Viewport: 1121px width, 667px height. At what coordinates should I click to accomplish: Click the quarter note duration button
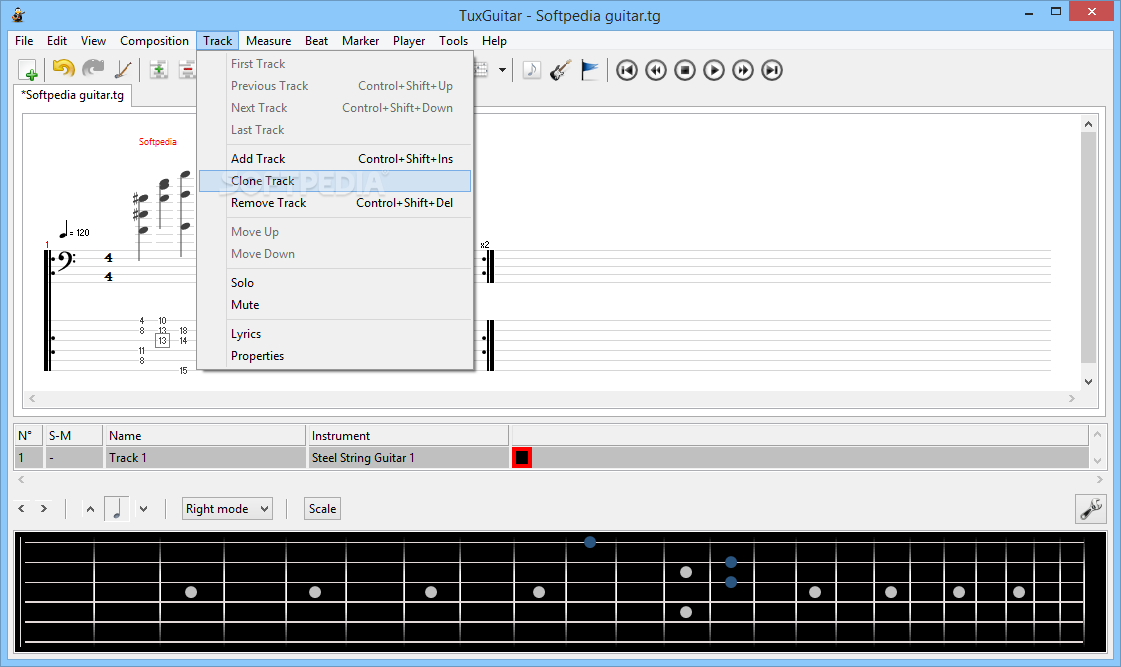(117, 509)
